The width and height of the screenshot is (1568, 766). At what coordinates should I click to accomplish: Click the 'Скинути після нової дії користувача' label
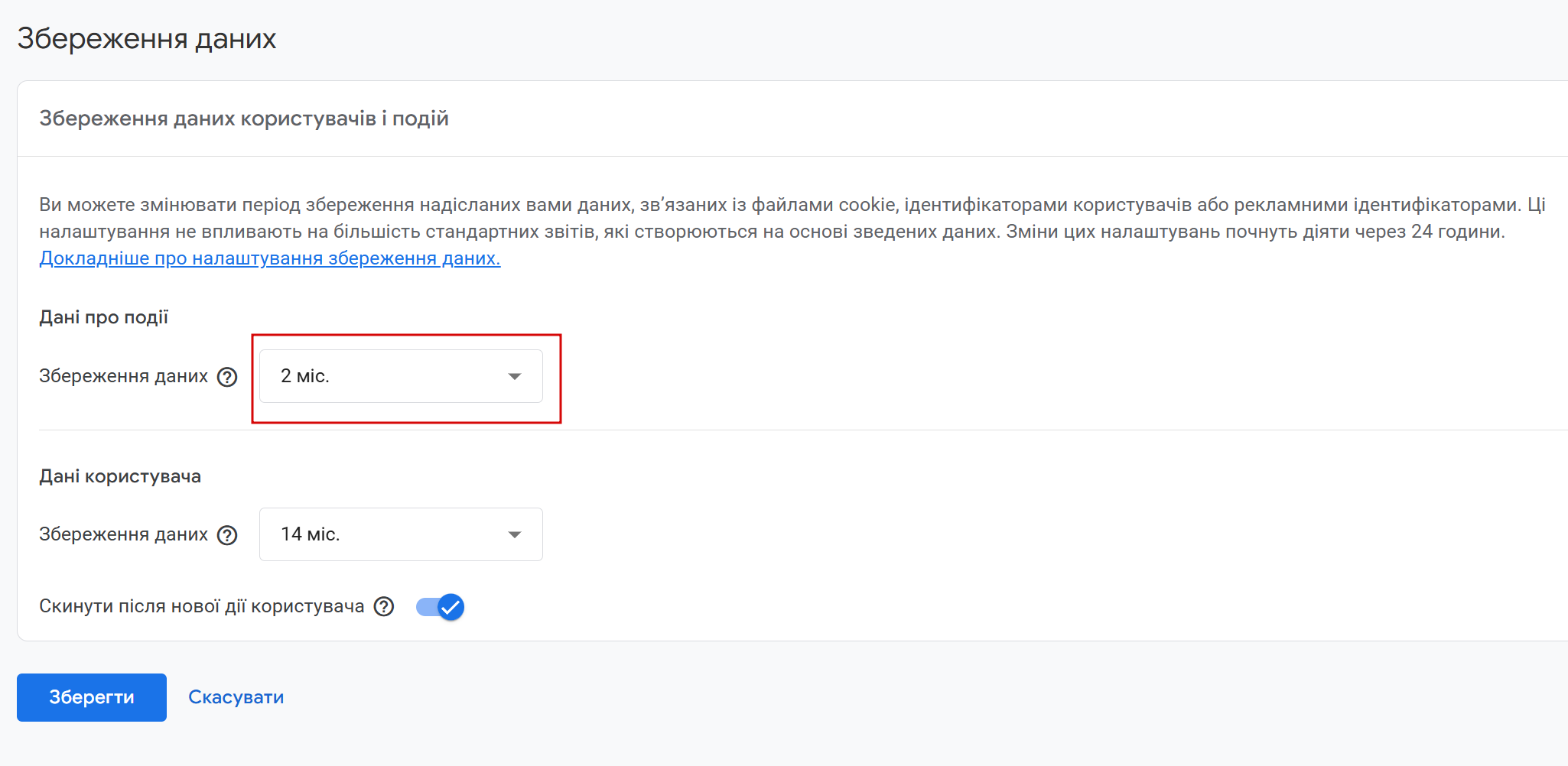click(202, 606)
